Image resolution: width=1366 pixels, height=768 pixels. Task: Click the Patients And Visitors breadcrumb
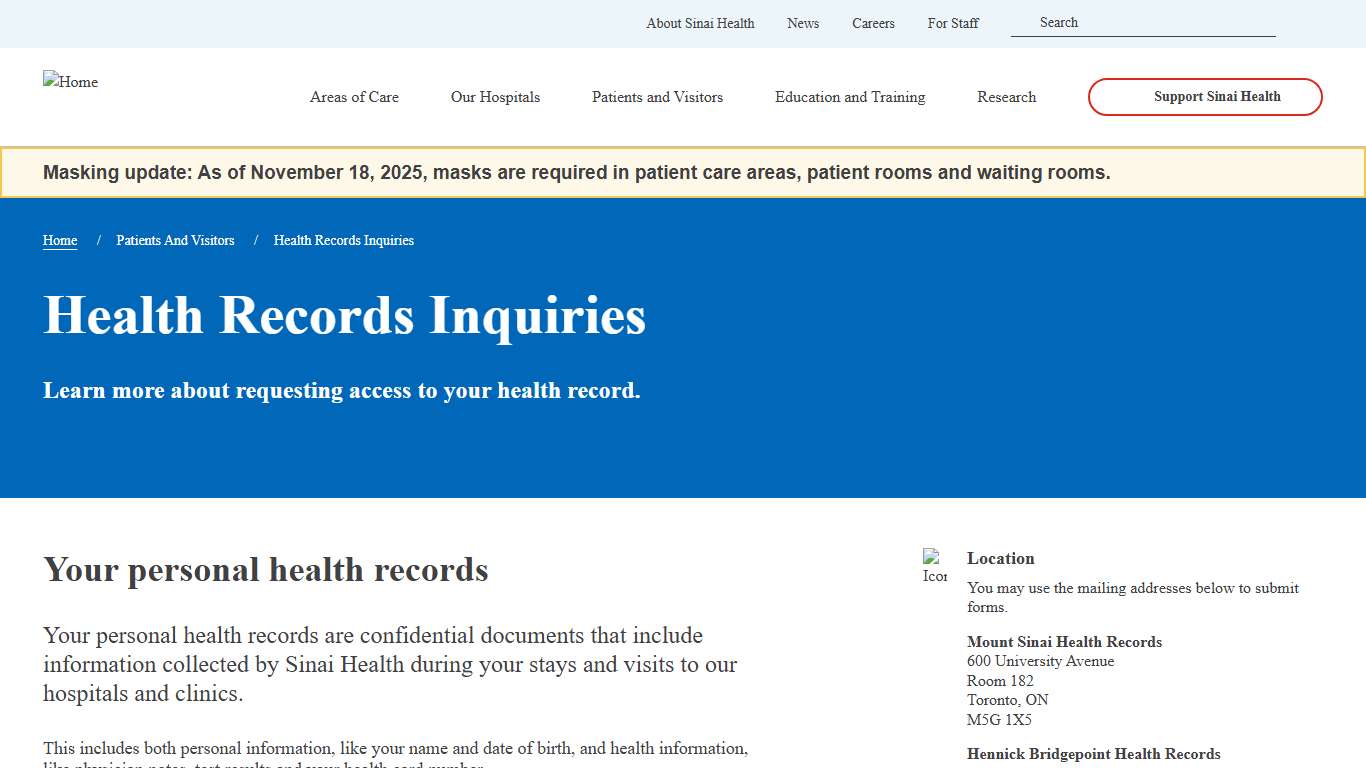pyautogui.click(x=175, y=240)
